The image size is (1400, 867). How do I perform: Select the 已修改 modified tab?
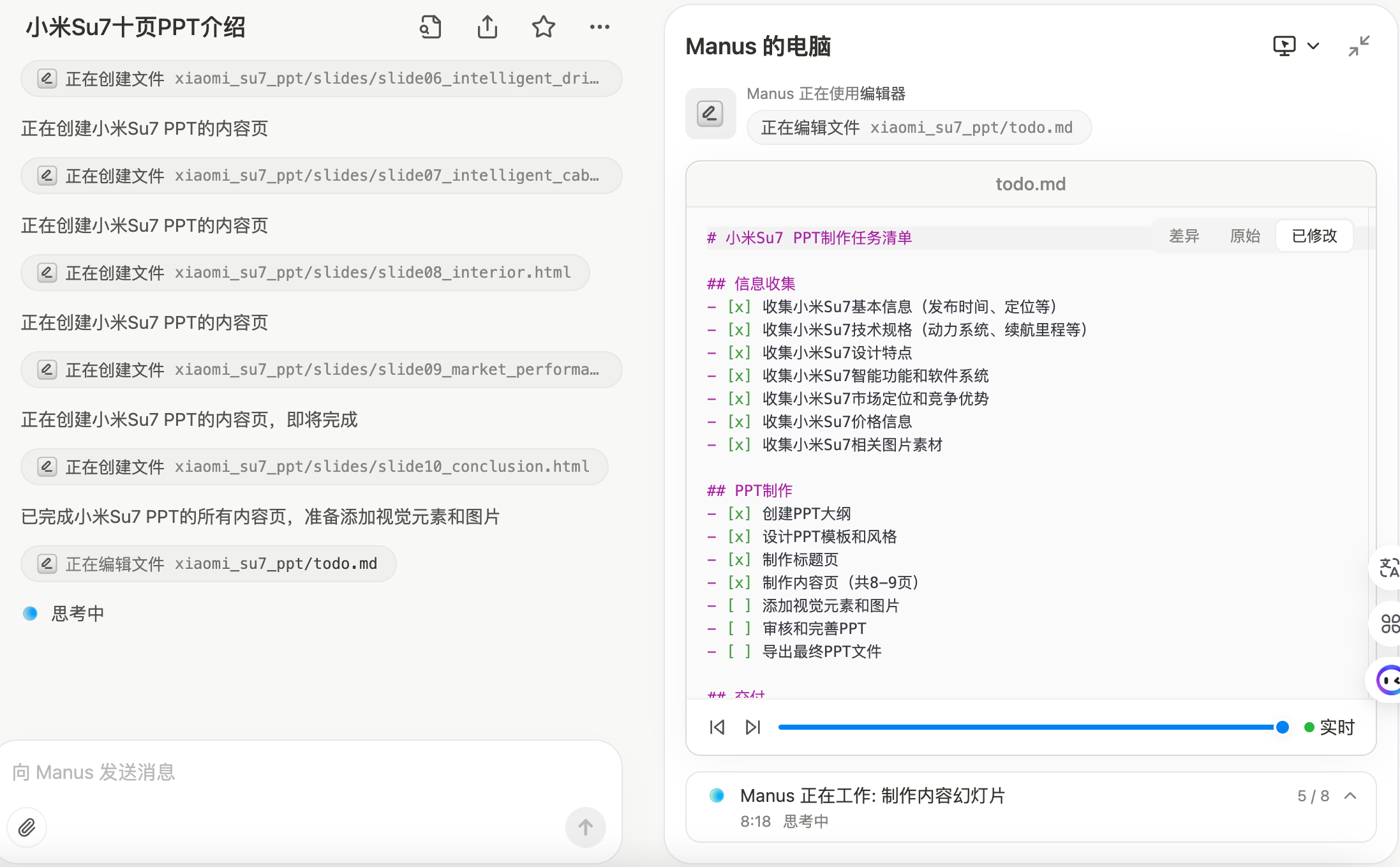(x=1314, y=236)
